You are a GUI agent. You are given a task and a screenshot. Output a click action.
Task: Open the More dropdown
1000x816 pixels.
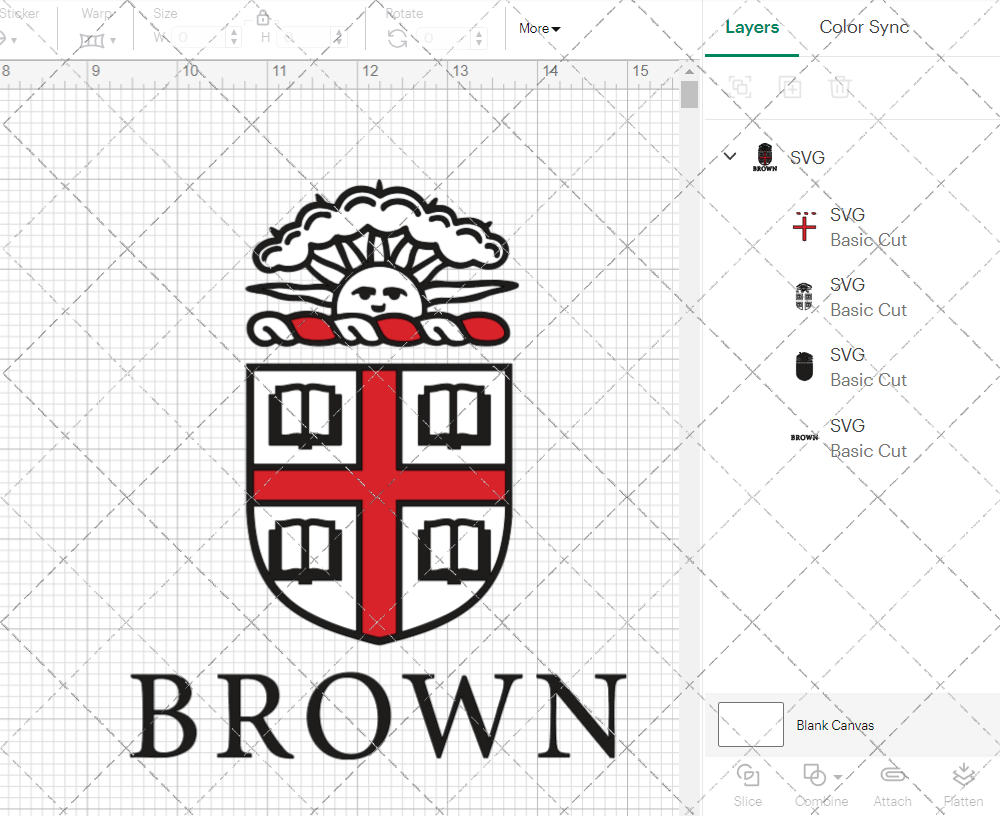pos(538,28)
